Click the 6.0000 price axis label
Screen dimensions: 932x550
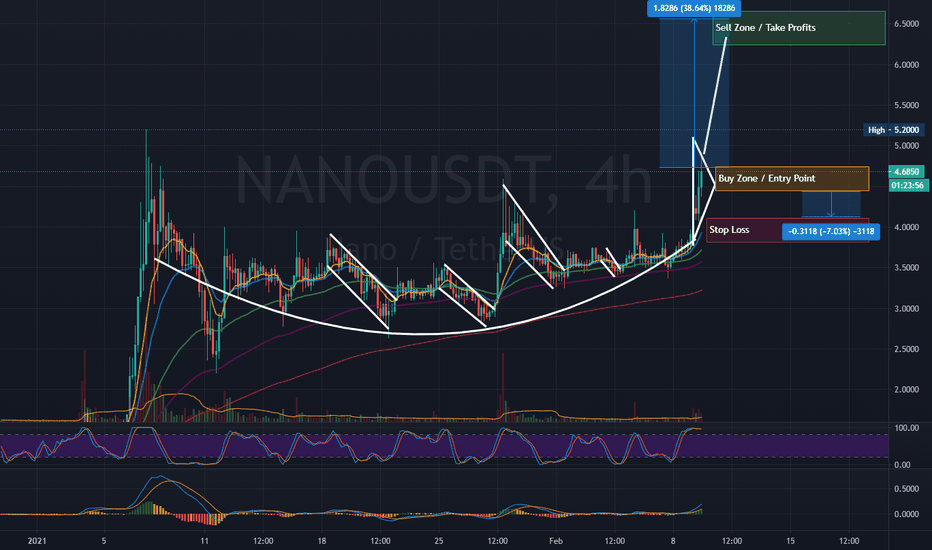906,65
